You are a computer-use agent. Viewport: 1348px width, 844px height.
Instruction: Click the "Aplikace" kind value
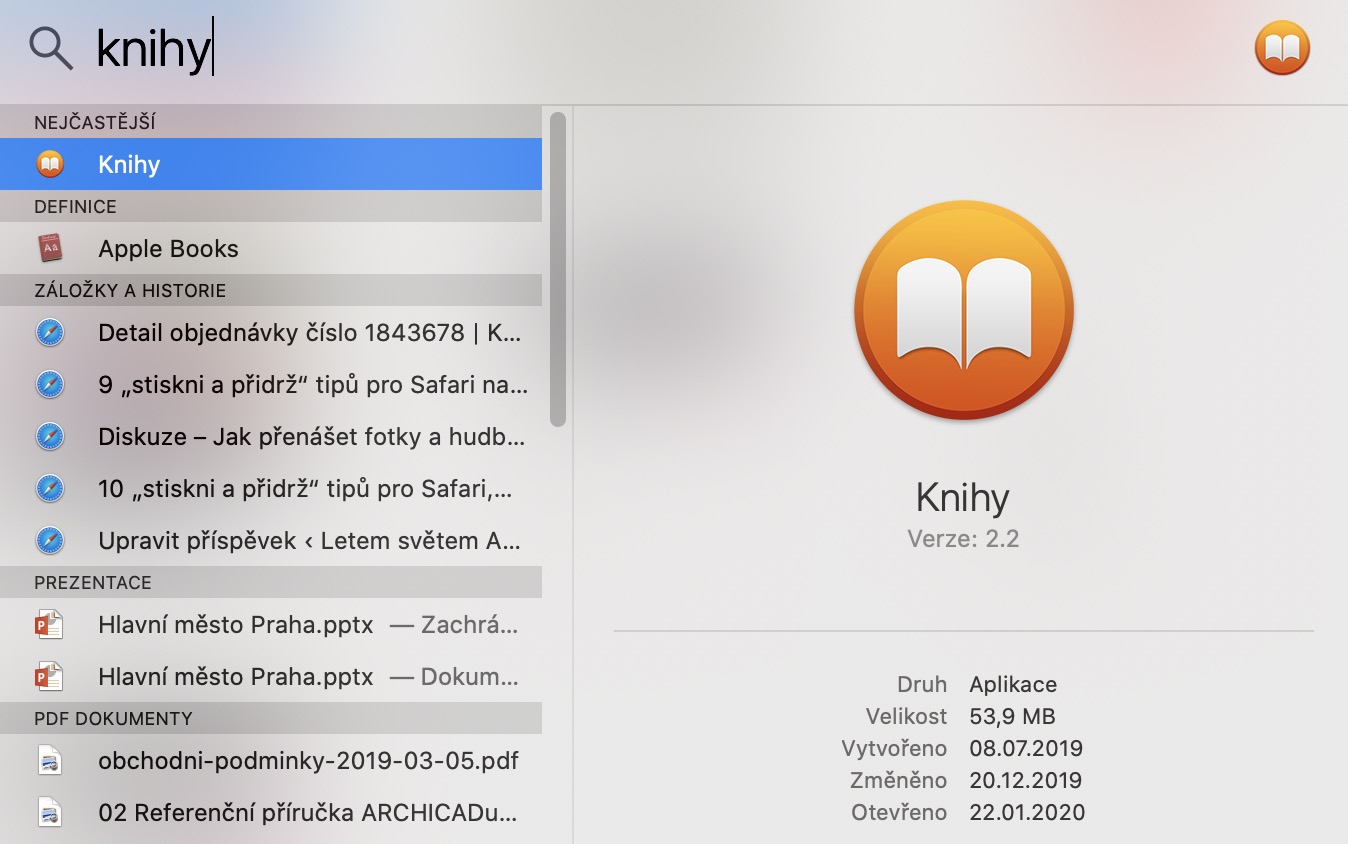(1013, 684)
